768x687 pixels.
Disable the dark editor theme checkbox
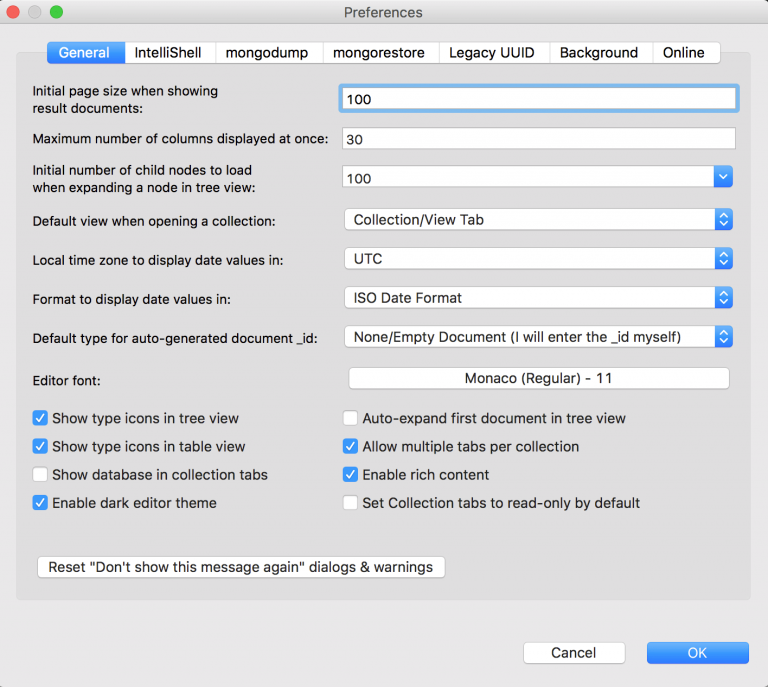pyautogui.click(x=40, y=502)
